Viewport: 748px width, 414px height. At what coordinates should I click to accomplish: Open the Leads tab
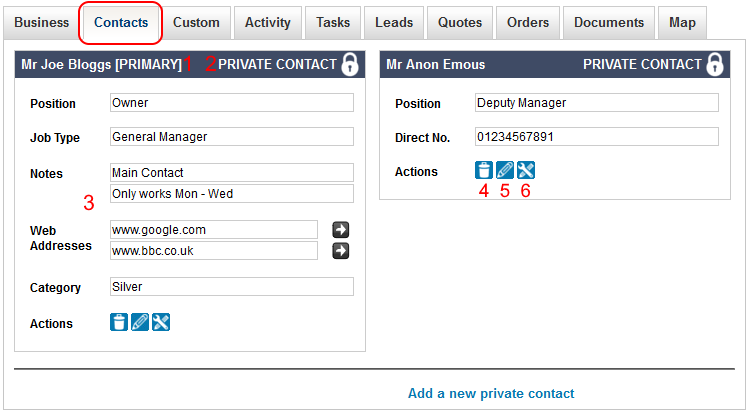pos(394,22)
